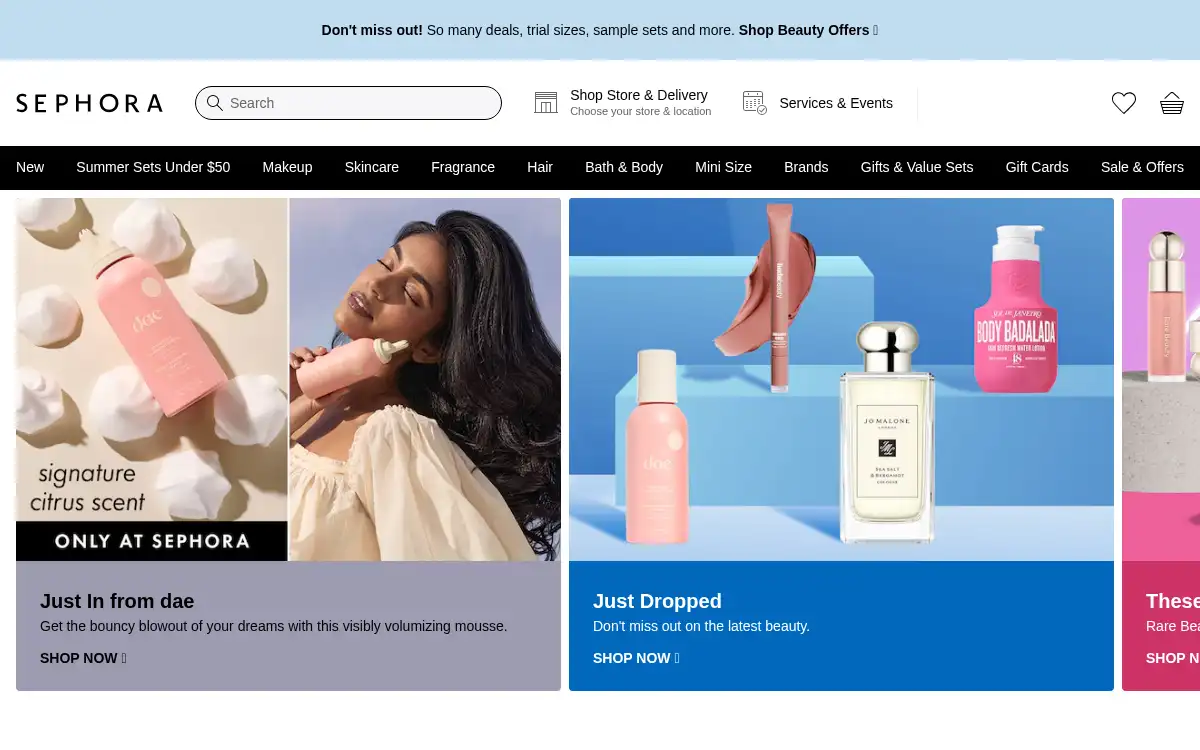The height and width of the screenshot is (750, 1200).
Task: Open Summer Sets Under $50
Action: click(153, 167)
